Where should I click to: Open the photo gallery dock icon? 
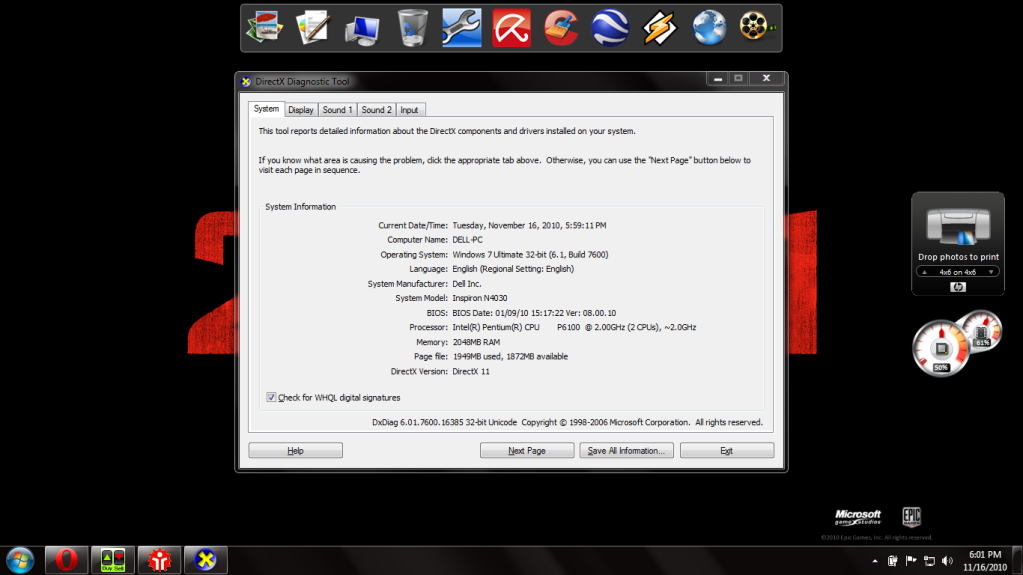[x=264, y=27]
